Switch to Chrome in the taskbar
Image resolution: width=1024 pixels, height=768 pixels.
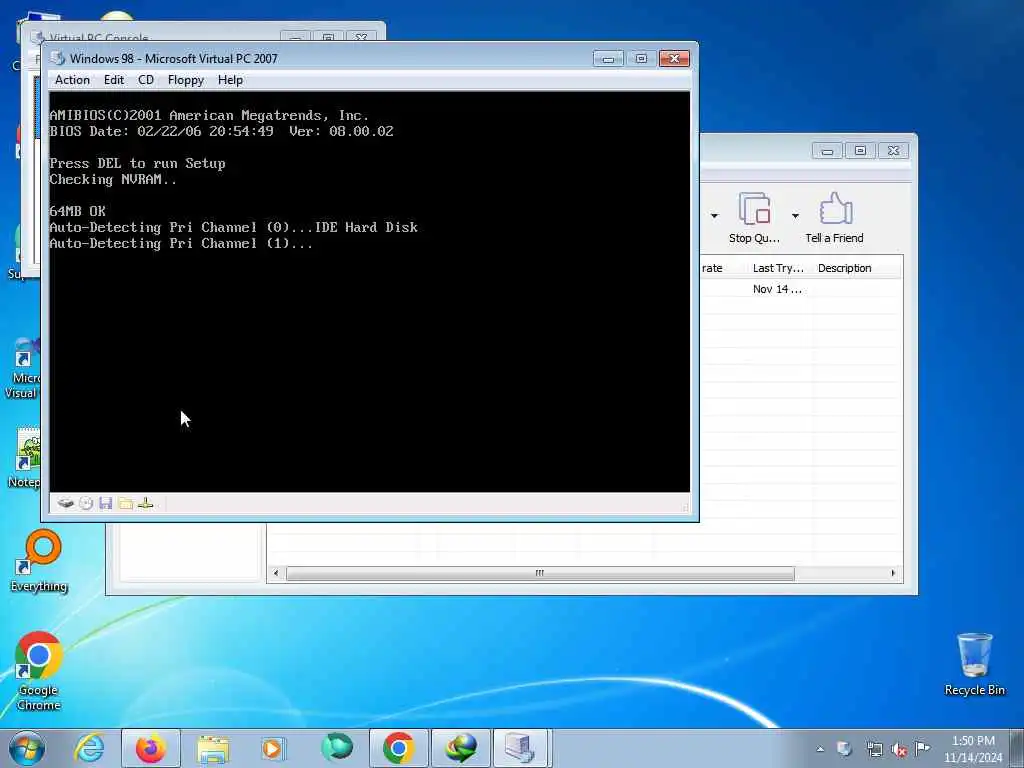(x=398, y=748)
